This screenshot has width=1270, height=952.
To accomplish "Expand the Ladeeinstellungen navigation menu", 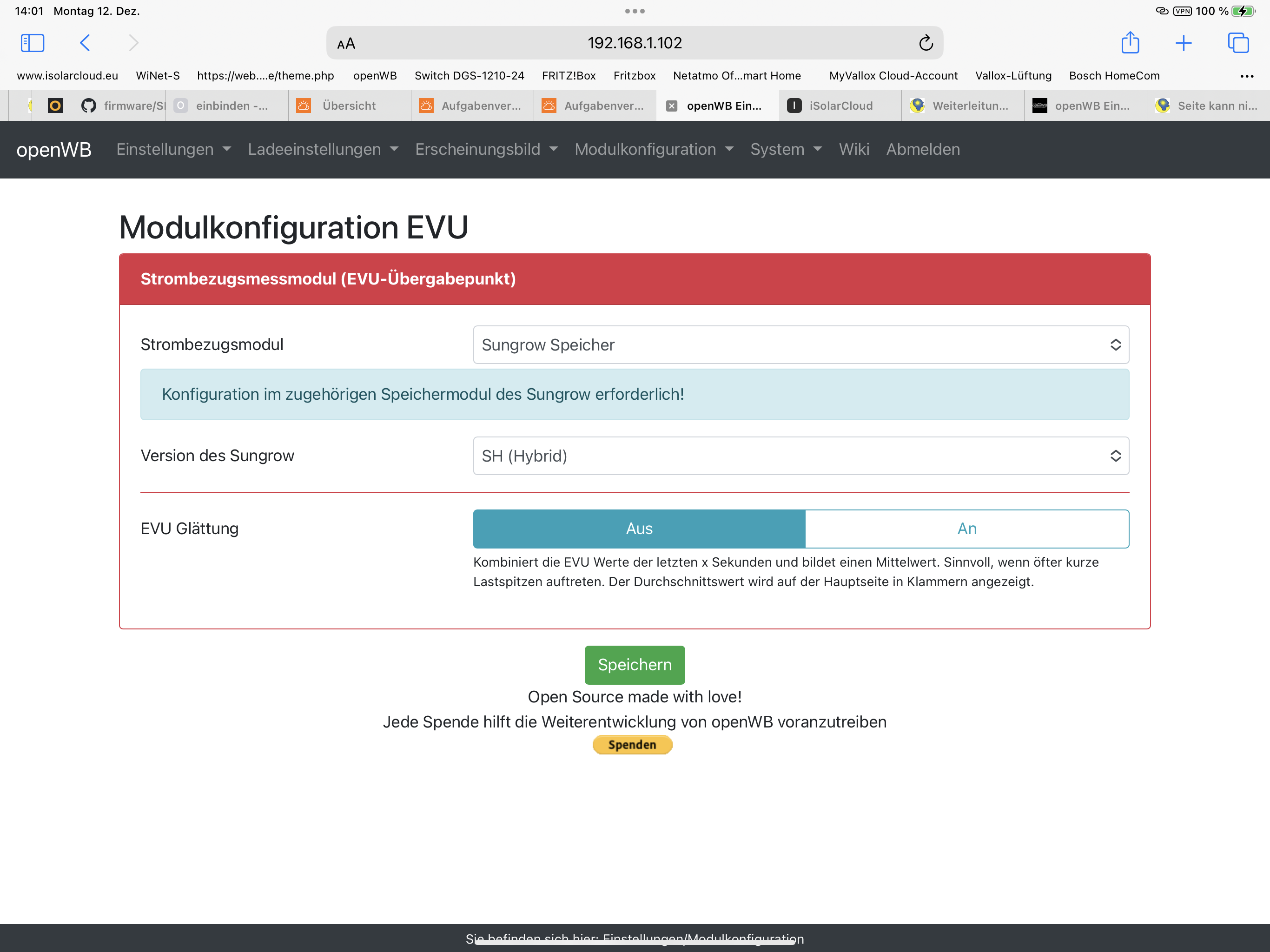I will point(323,149).
